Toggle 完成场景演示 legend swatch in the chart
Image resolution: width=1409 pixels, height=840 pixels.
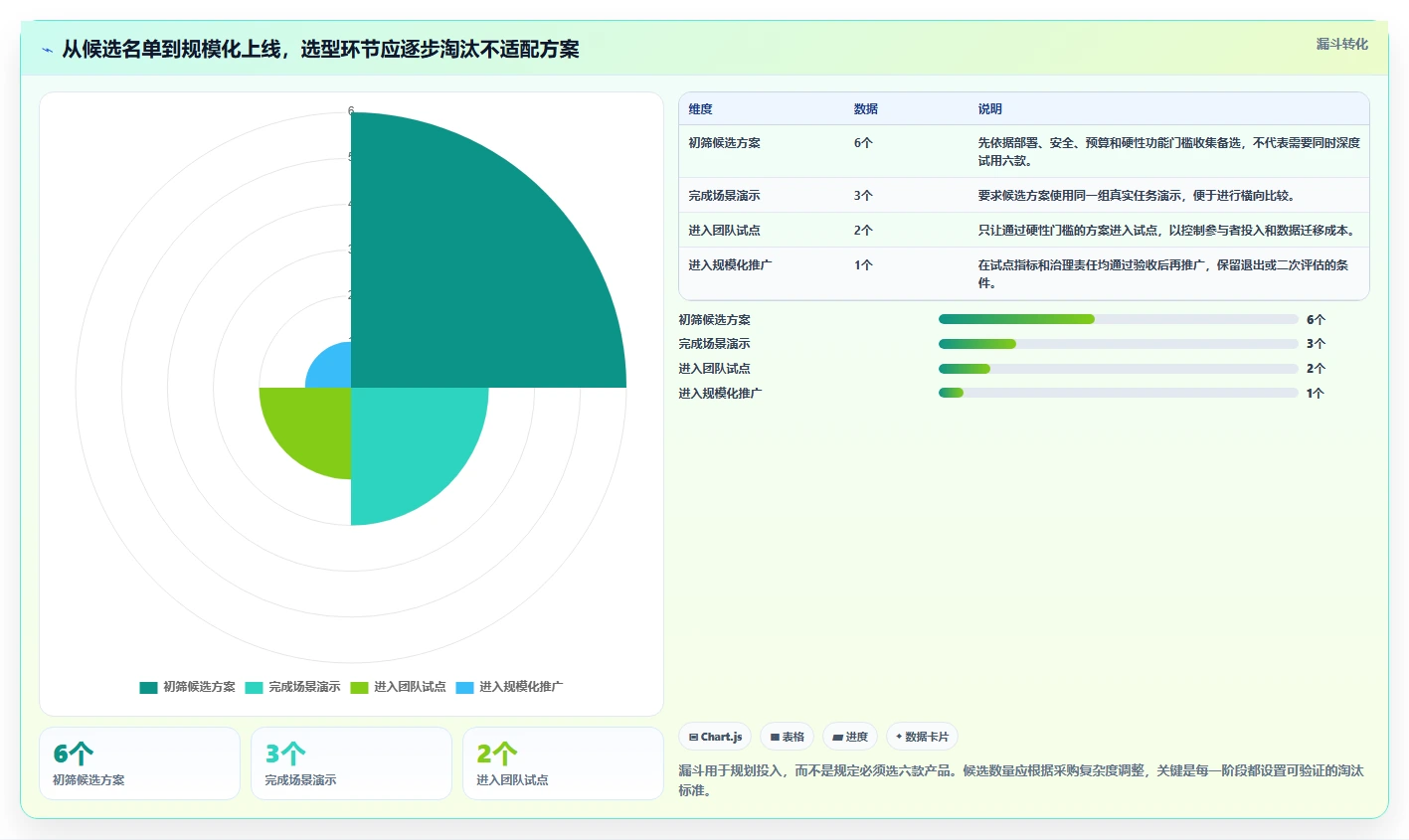(254, 687)
